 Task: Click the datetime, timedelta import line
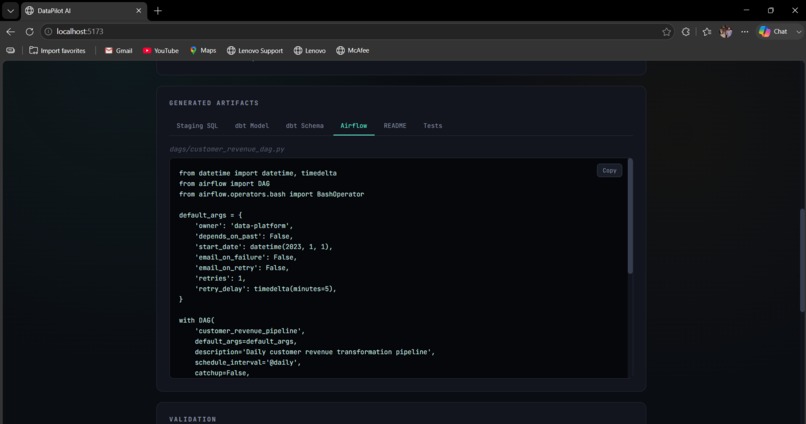(x=258, y=173)
